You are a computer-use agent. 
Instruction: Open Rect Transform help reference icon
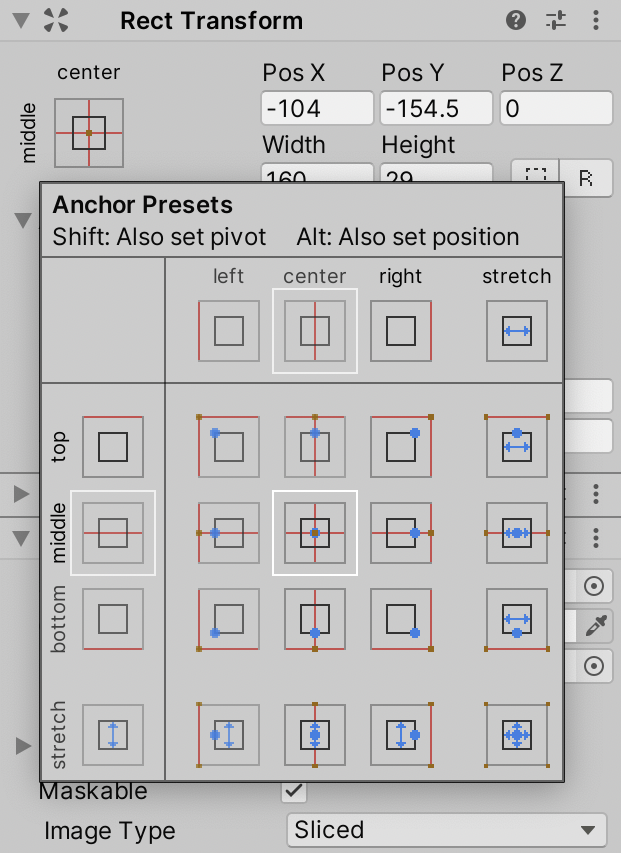click(x=516, y=20)
